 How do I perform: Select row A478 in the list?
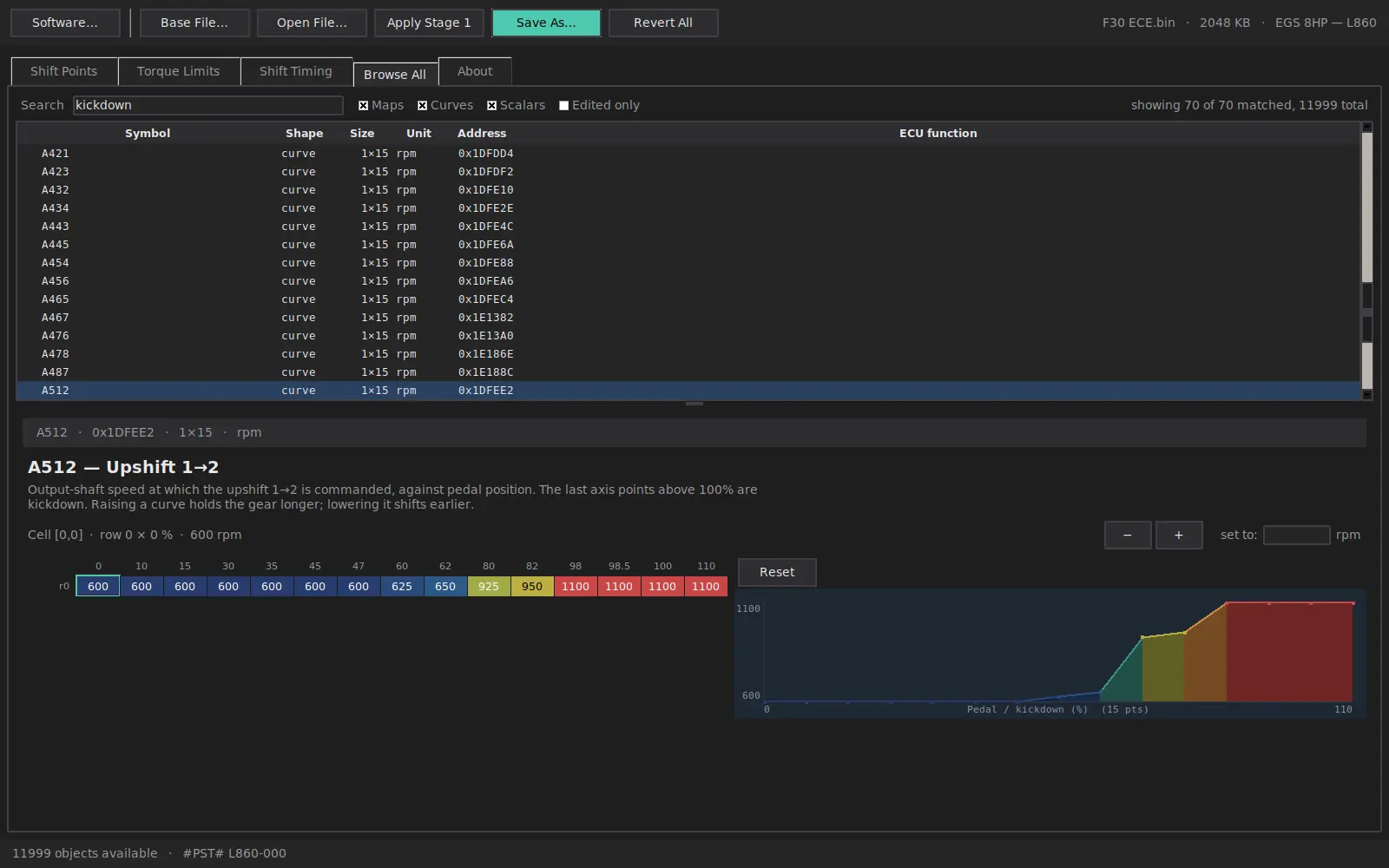pyautogui.click(x=688, y=354)
